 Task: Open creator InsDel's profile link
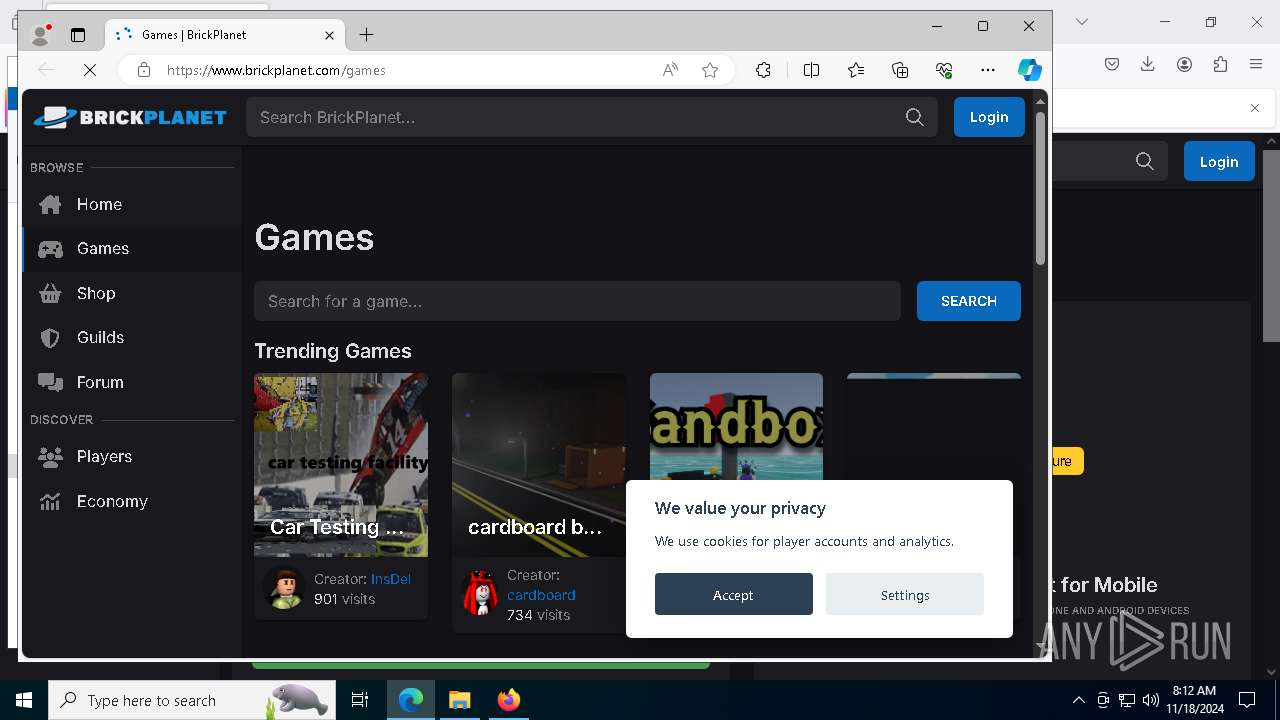pyautogui.click(x=391, y=579)
